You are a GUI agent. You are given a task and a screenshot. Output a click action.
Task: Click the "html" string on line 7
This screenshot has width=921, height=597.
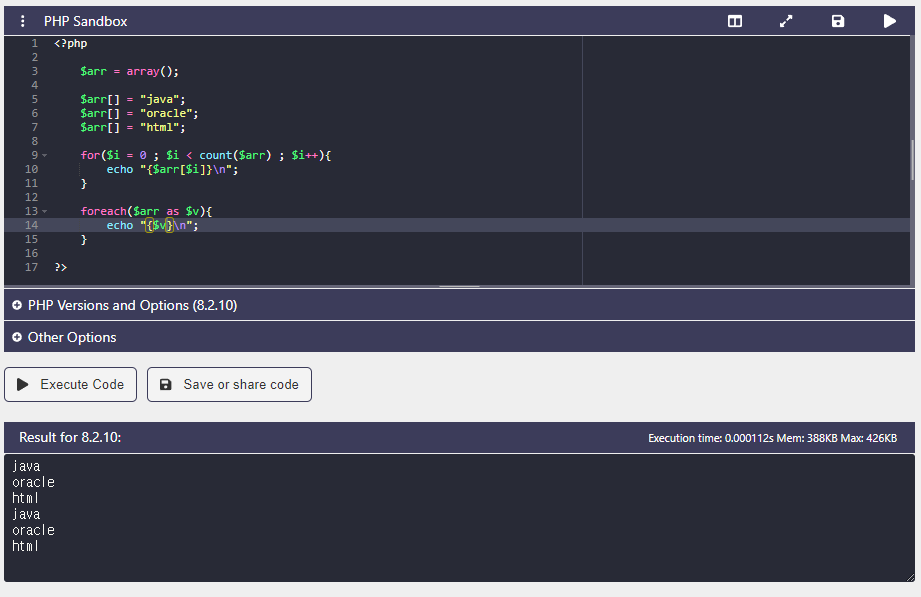click(159, 128)
